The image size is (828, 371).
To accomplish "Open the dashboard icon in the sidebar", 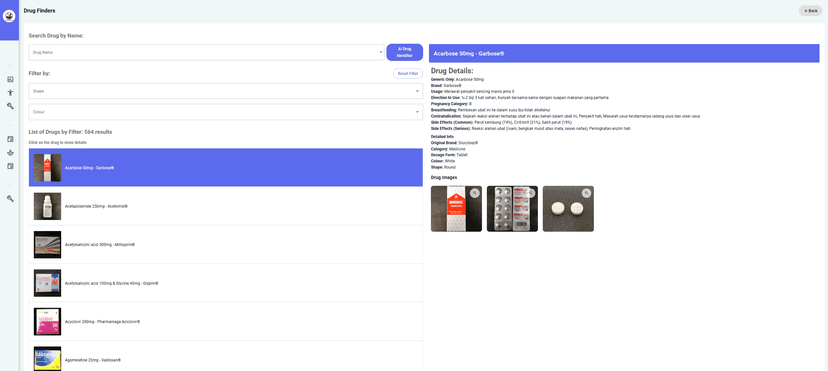I will tap(10, 79).
